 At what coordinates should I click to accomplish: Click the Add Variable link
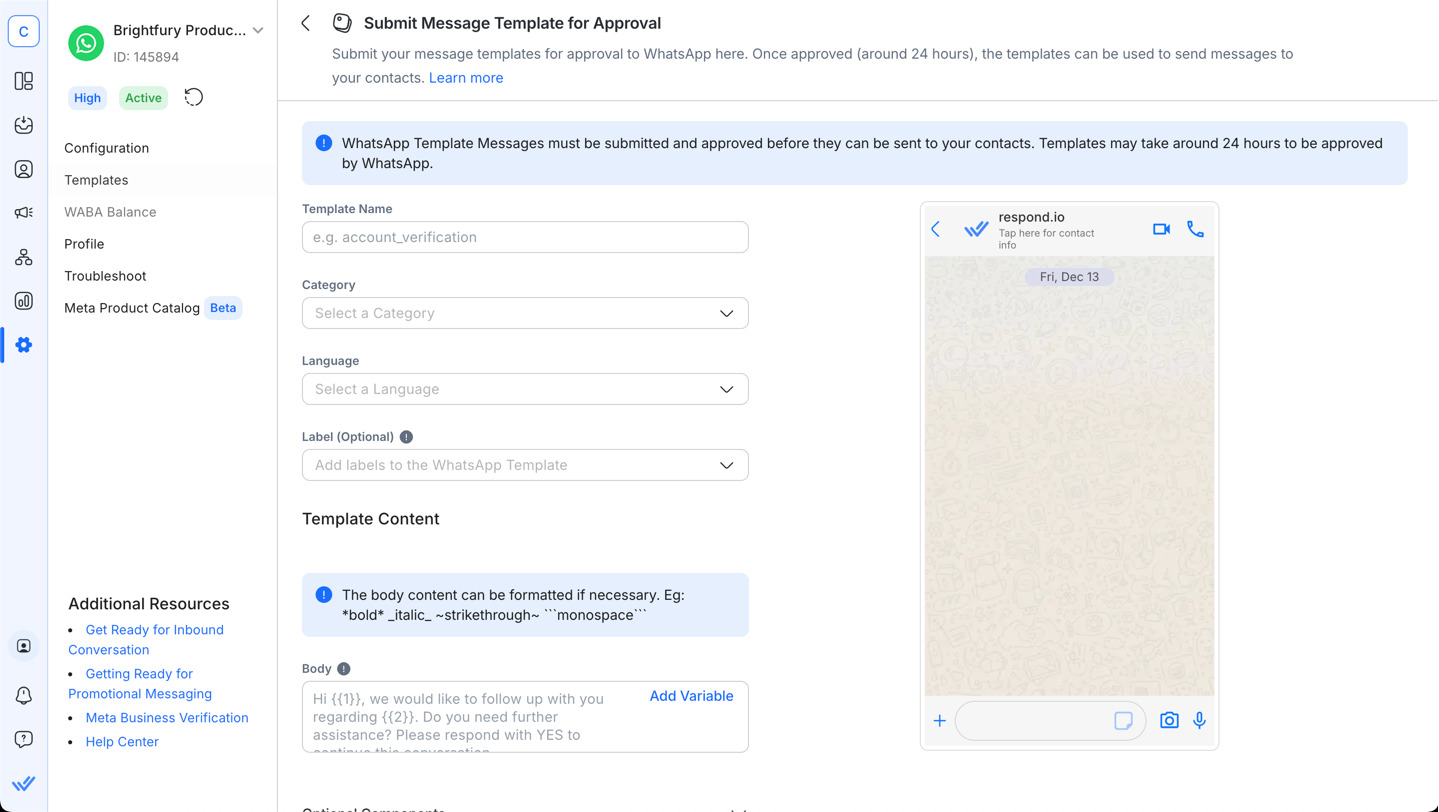point(691,696)
